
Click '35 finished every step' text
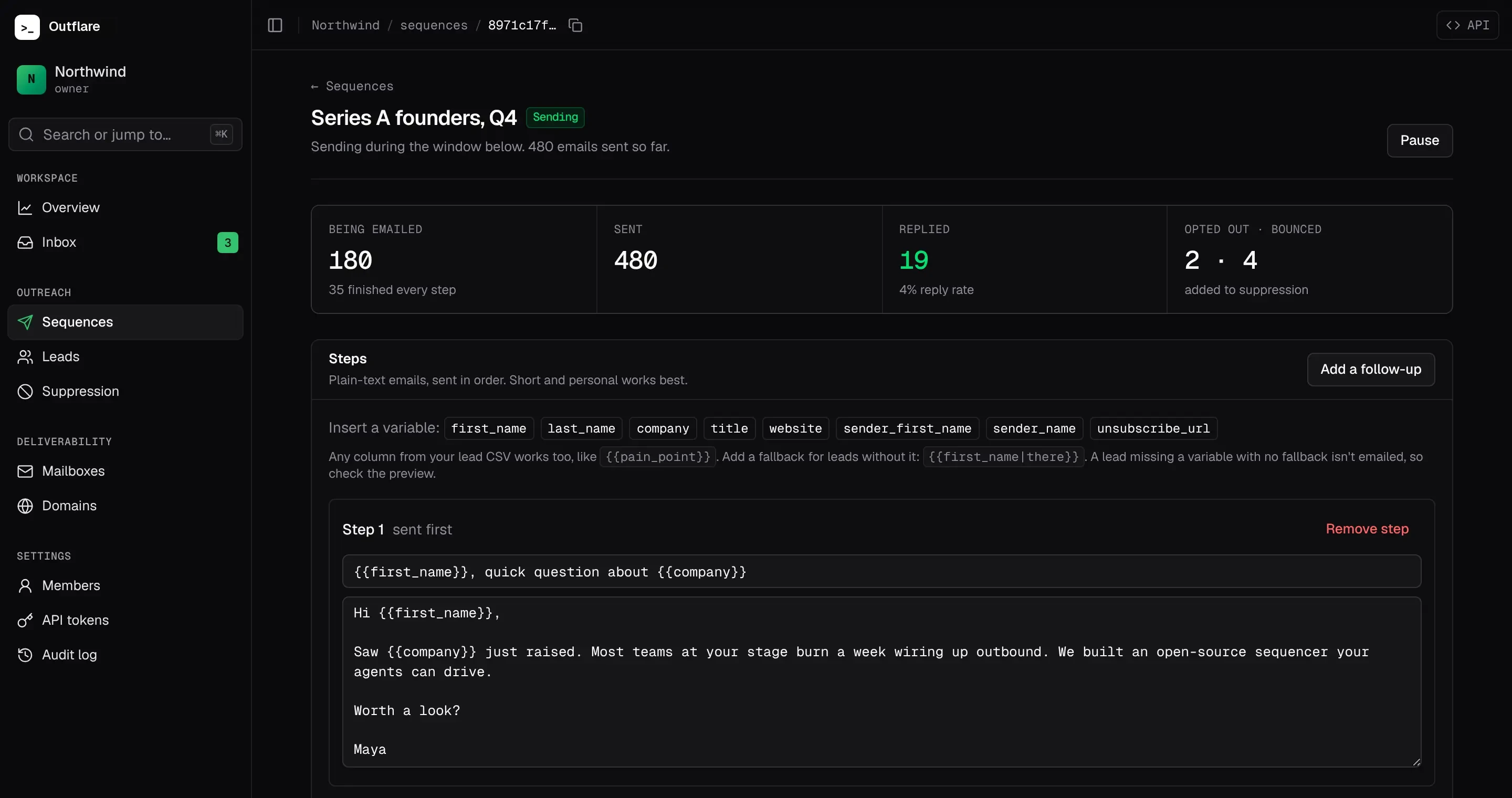(392, 290)
